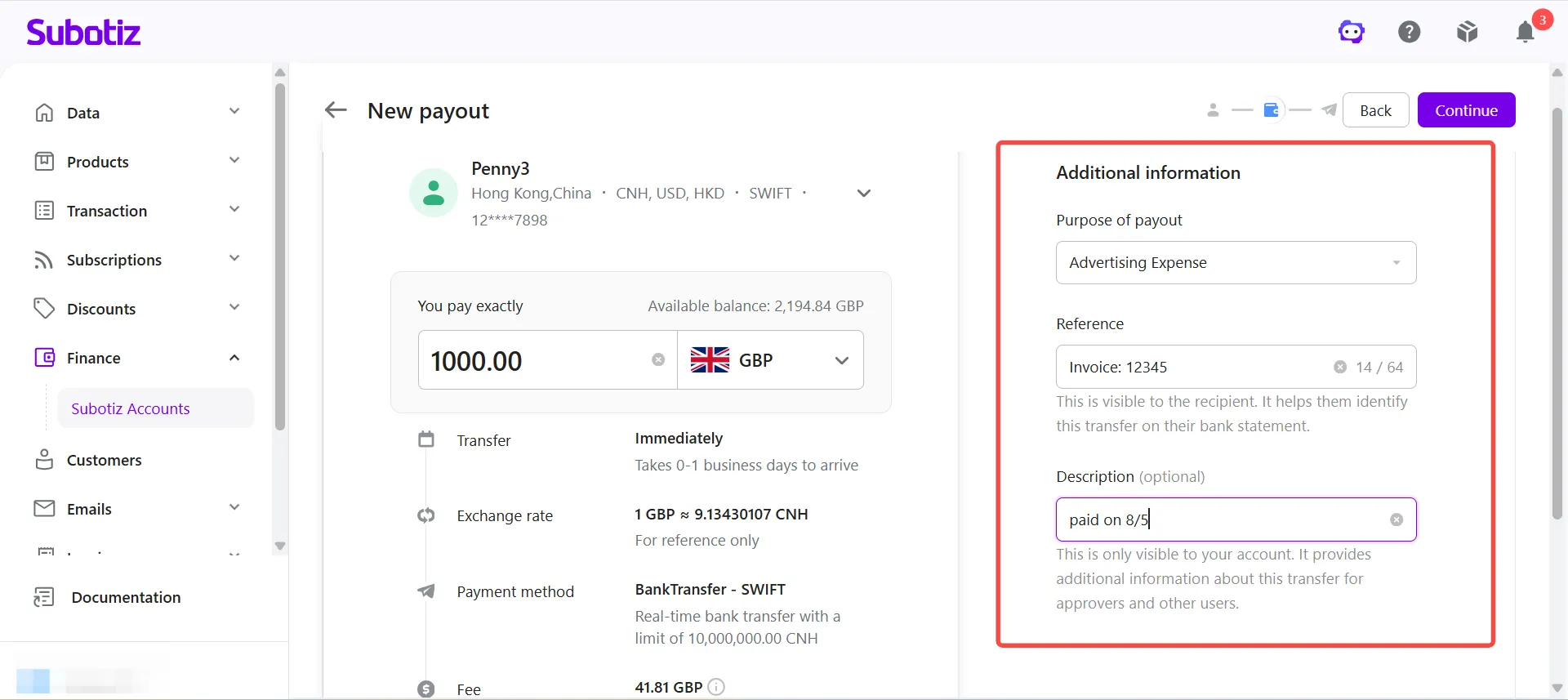Click the Available balance 2,194.84 GBP text
This screenshot has height=700, width=1568.
point(755,305)
